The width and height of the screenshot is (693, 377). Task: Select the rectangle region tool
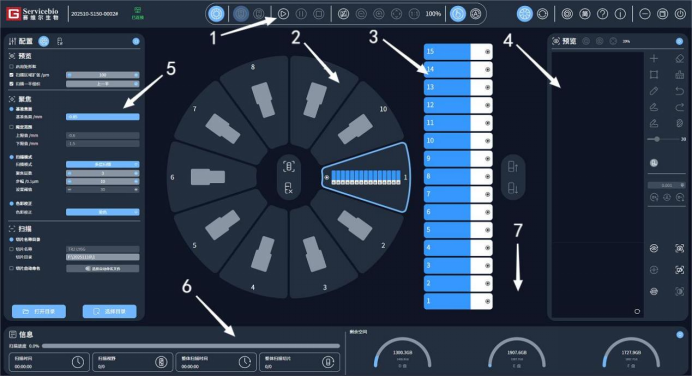pyautogui.click(x=654, y=75)
